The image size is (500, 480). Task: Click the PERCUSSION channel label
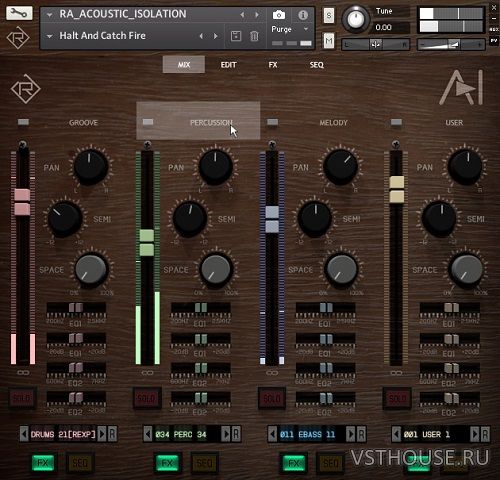(x=211, y=123)
